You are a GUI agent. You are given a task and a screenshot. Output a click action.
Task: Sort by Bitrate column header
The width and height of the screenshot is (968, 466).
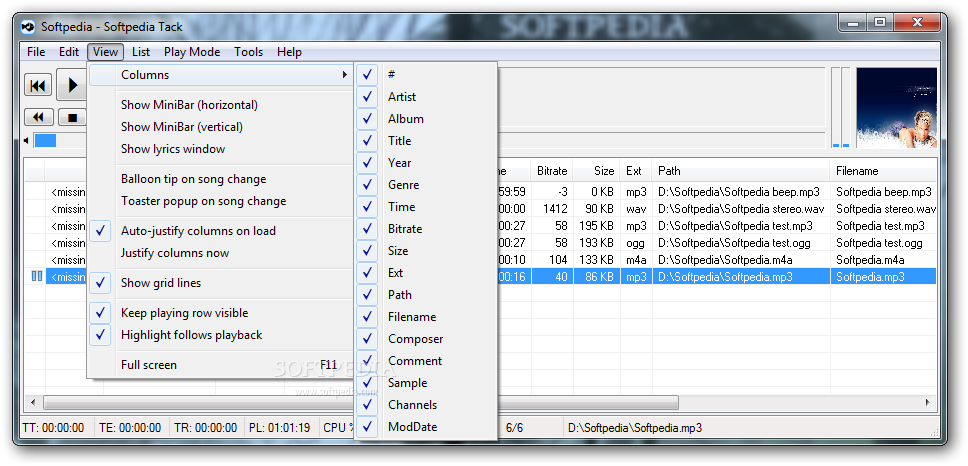pyautogui.click(x=553, y=171)
